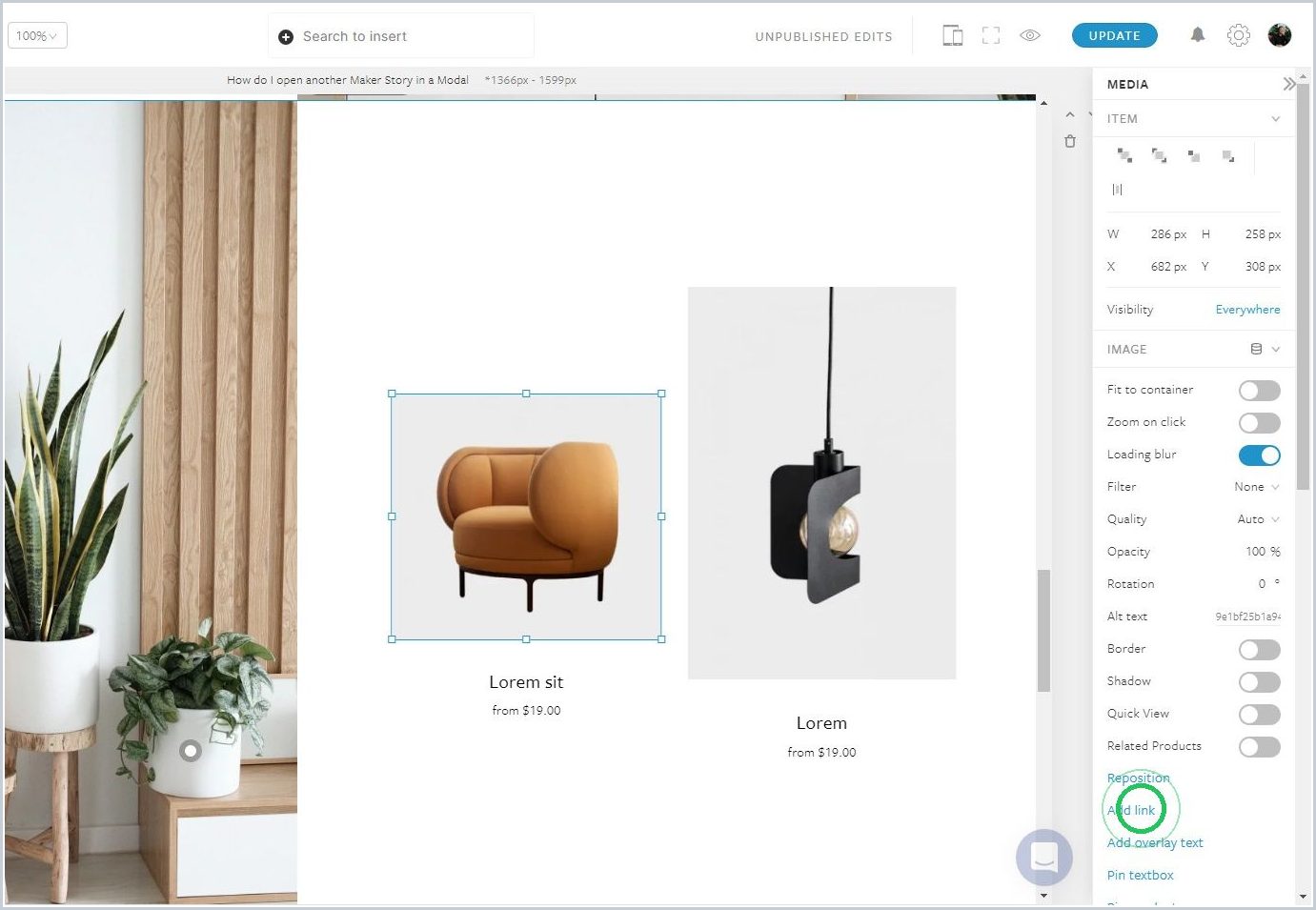Image resolution: width=1316 pixels, height=910 pixels.
Task: Collapse the Media panel with double chevron
Action: (1288, 84)
